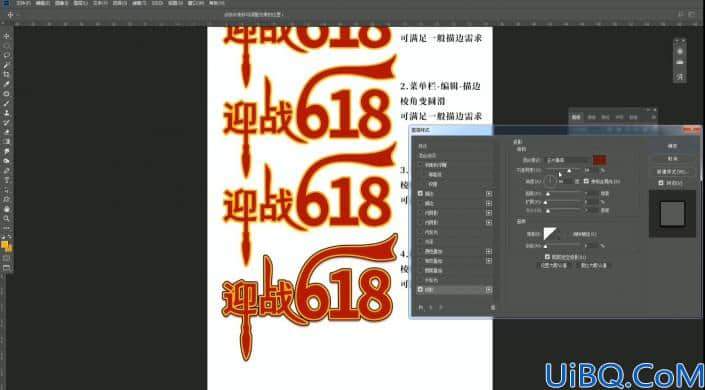Move effect up arrow below styles list

pyautogui.click(x=431, y=307)
